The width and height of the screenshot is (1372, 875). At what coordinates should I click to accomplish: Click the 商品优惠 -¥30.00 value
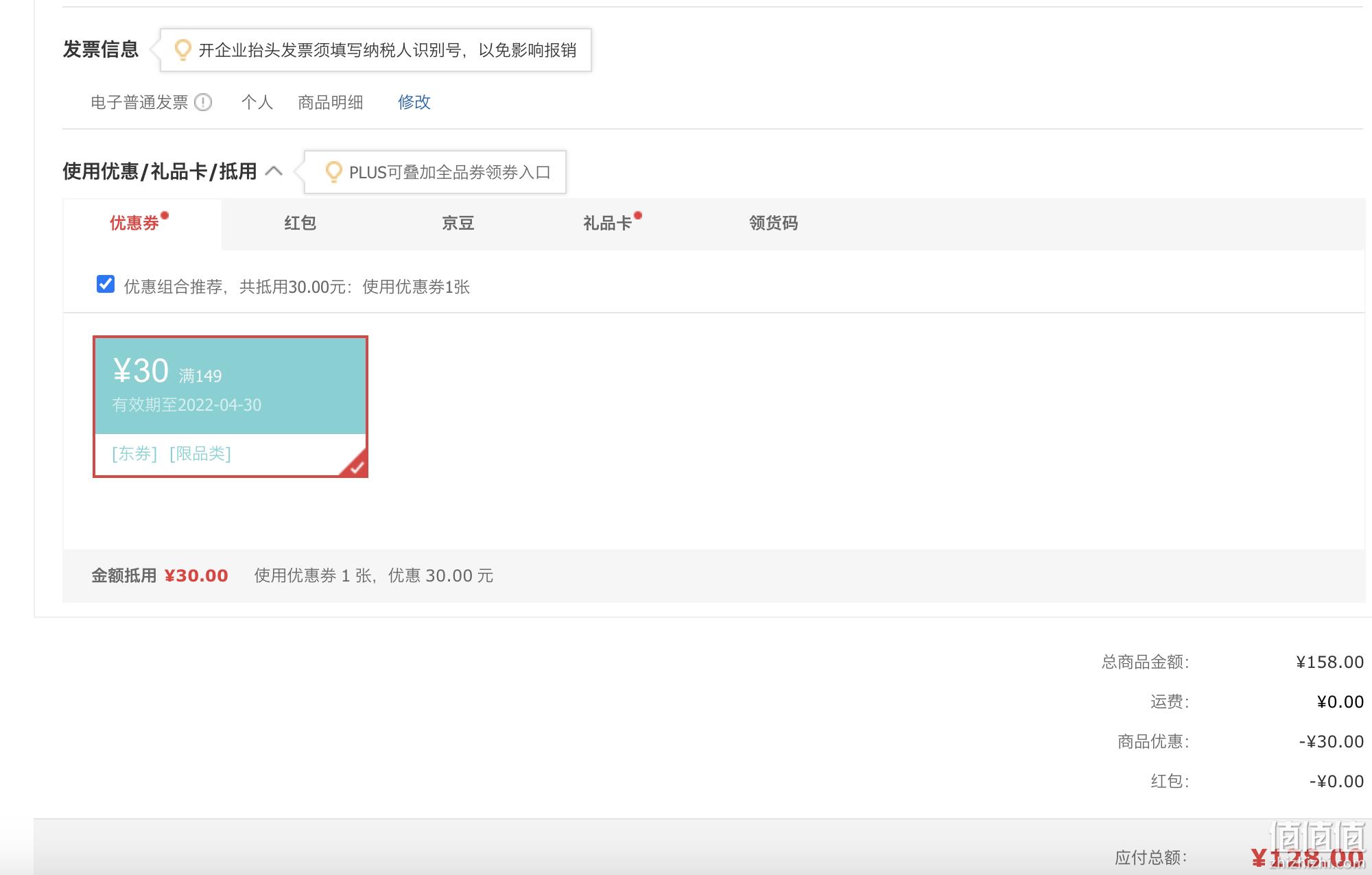[x=1332, y=741]
